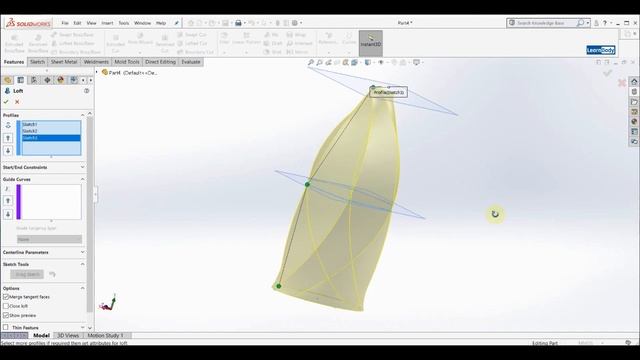Open search options dropdown arrow

pyautogui.click(x=588, y=23)
